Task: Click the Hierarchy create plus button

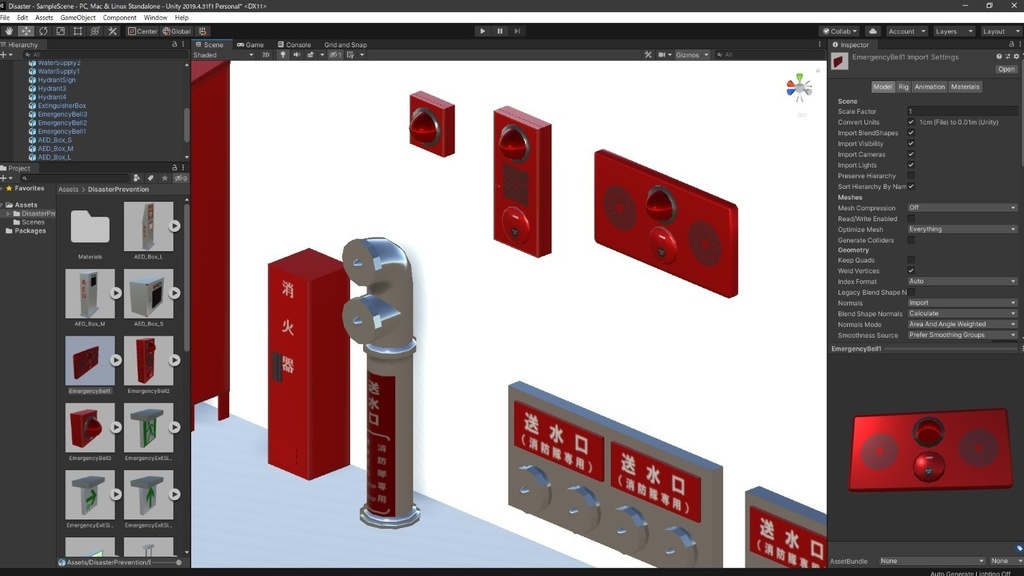Action: (x=4, y=55)
